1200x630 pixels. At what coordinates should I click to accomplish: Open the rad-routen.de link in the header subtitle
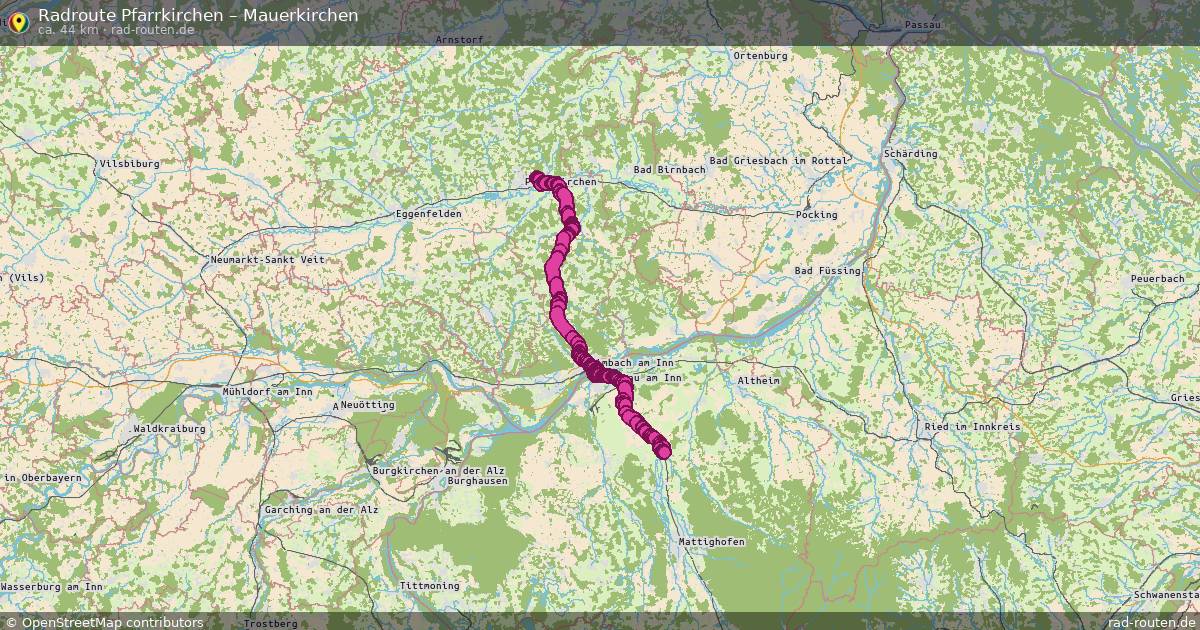click(x=153, y=29)
